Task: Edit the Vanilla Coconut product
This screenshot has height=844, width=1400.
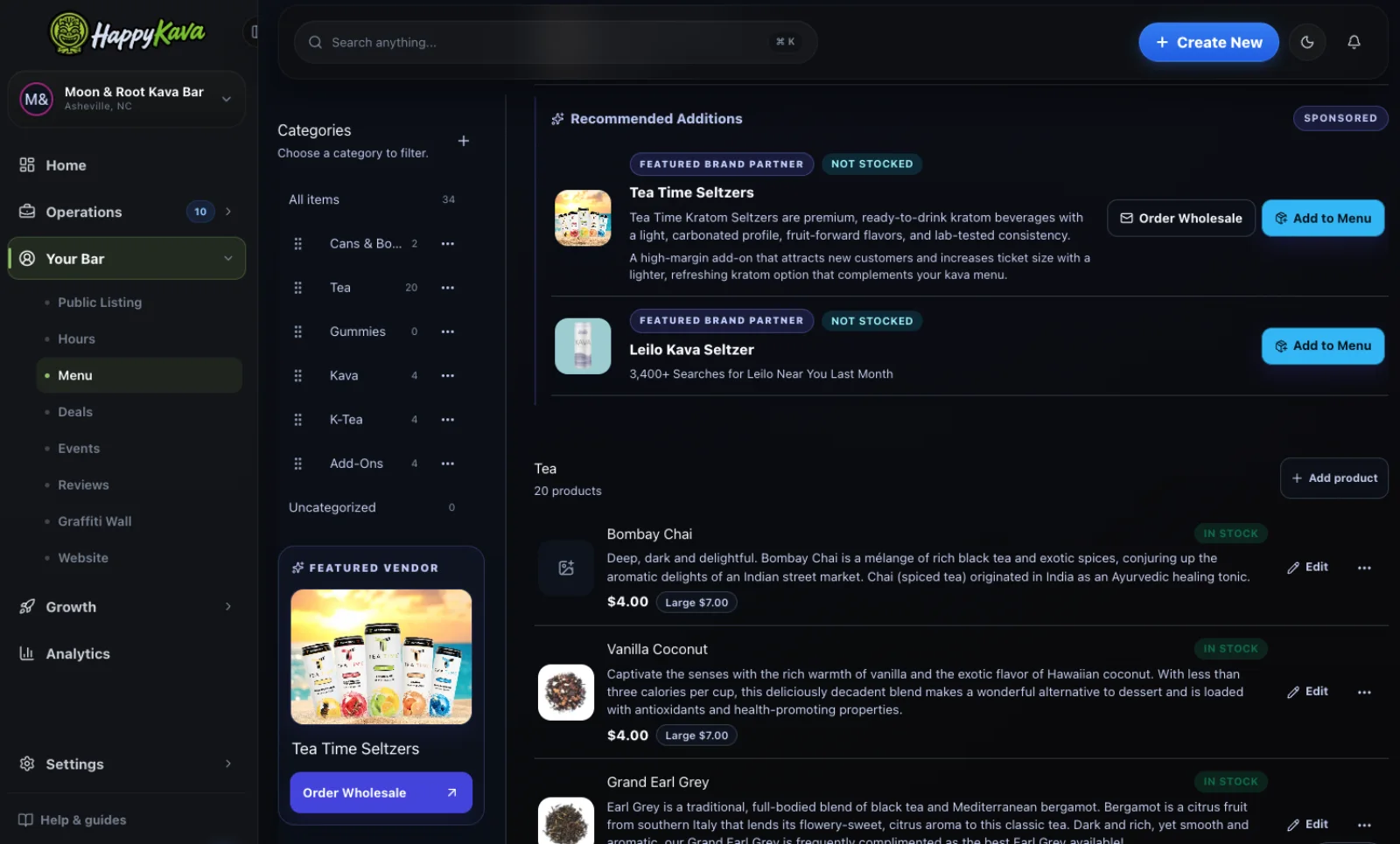Action: [1308, 691]
